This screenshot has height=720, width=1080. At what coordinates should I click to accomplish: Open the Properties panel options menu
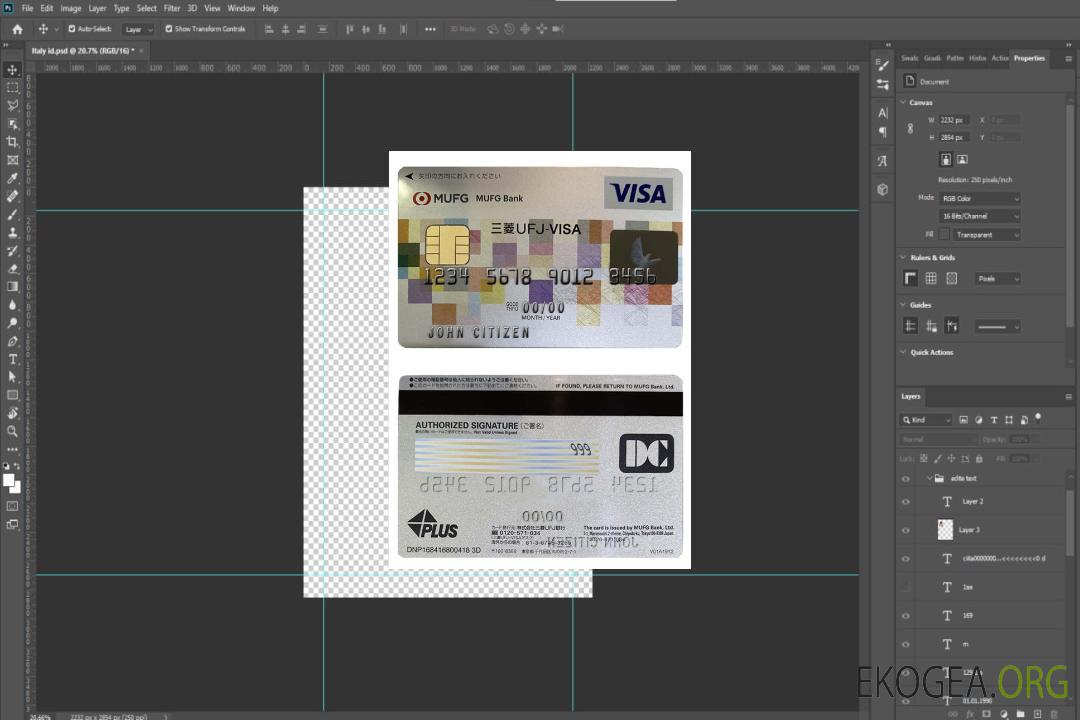[x=1068, y=59]
